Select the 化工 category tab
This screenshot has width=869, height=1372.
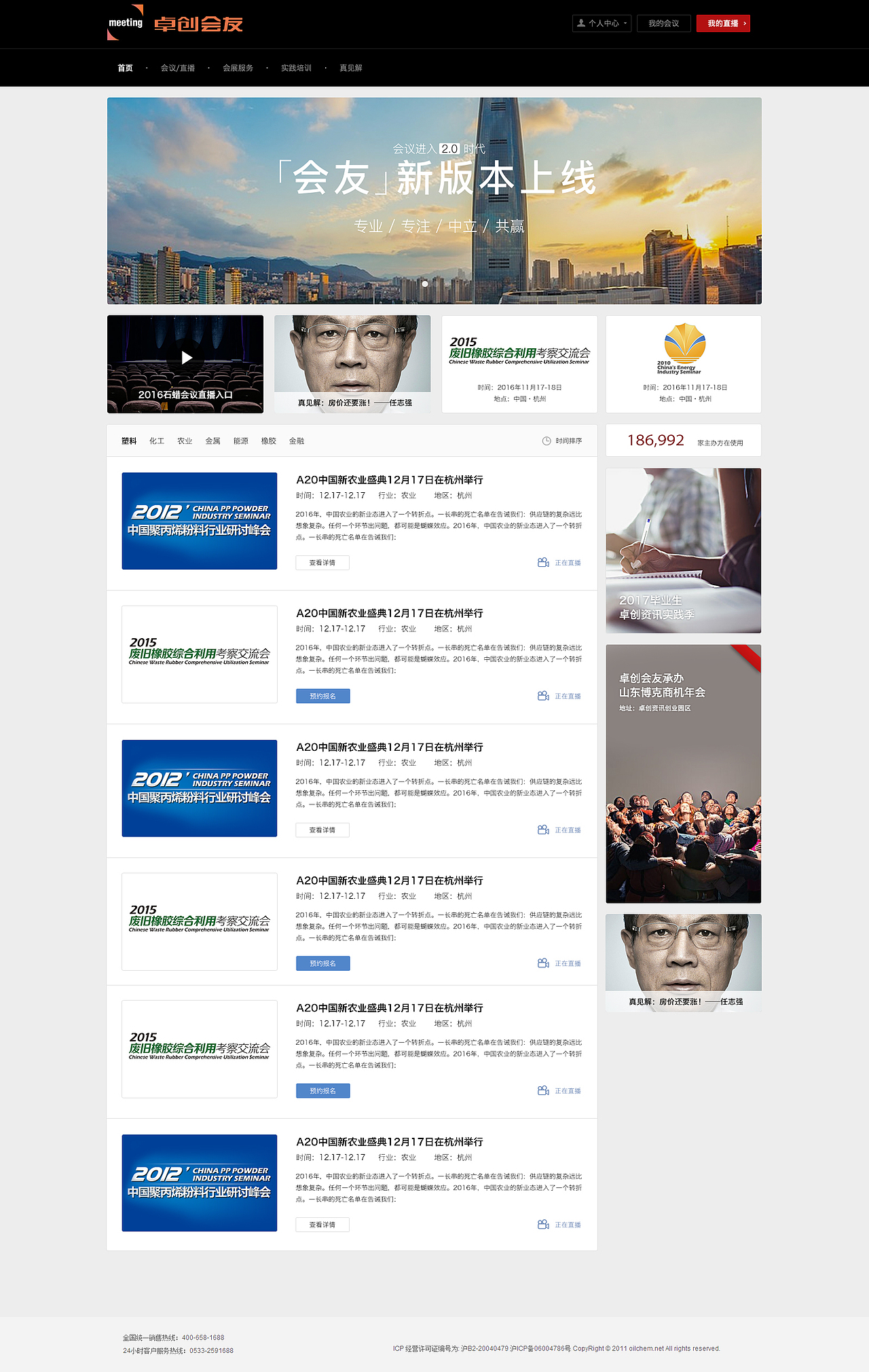click(157, 441)
